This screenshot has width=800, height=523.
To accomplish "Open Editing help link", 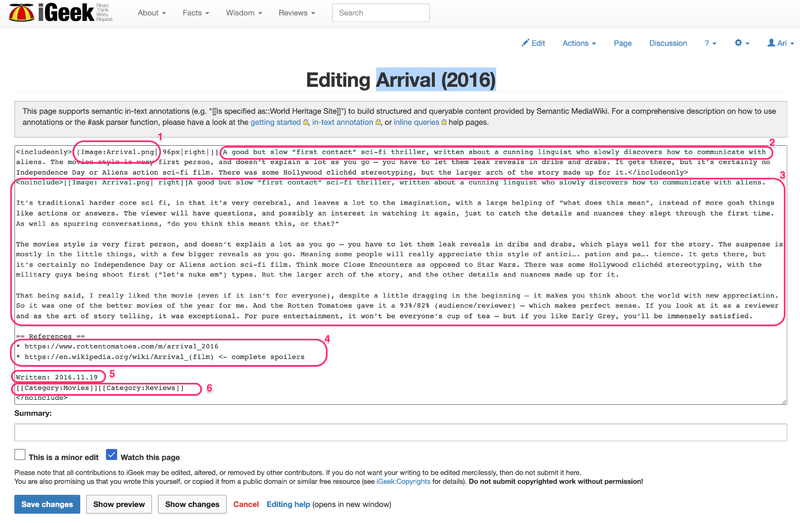I will [x=288, y=504].
